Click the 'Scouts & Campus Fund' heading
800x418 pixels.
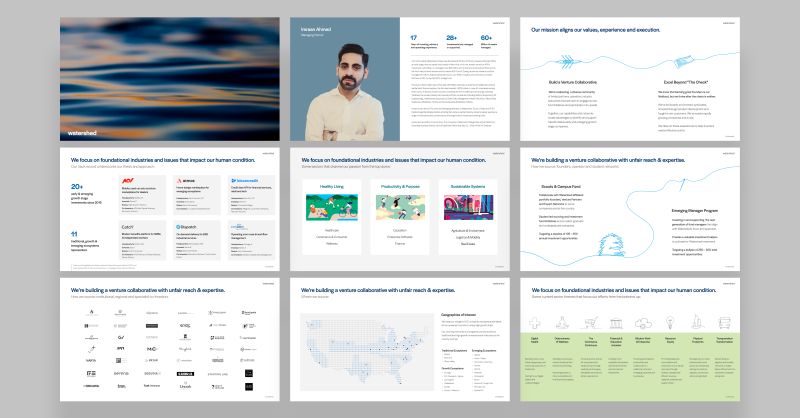pyautogui.click(x=561, y=187)
